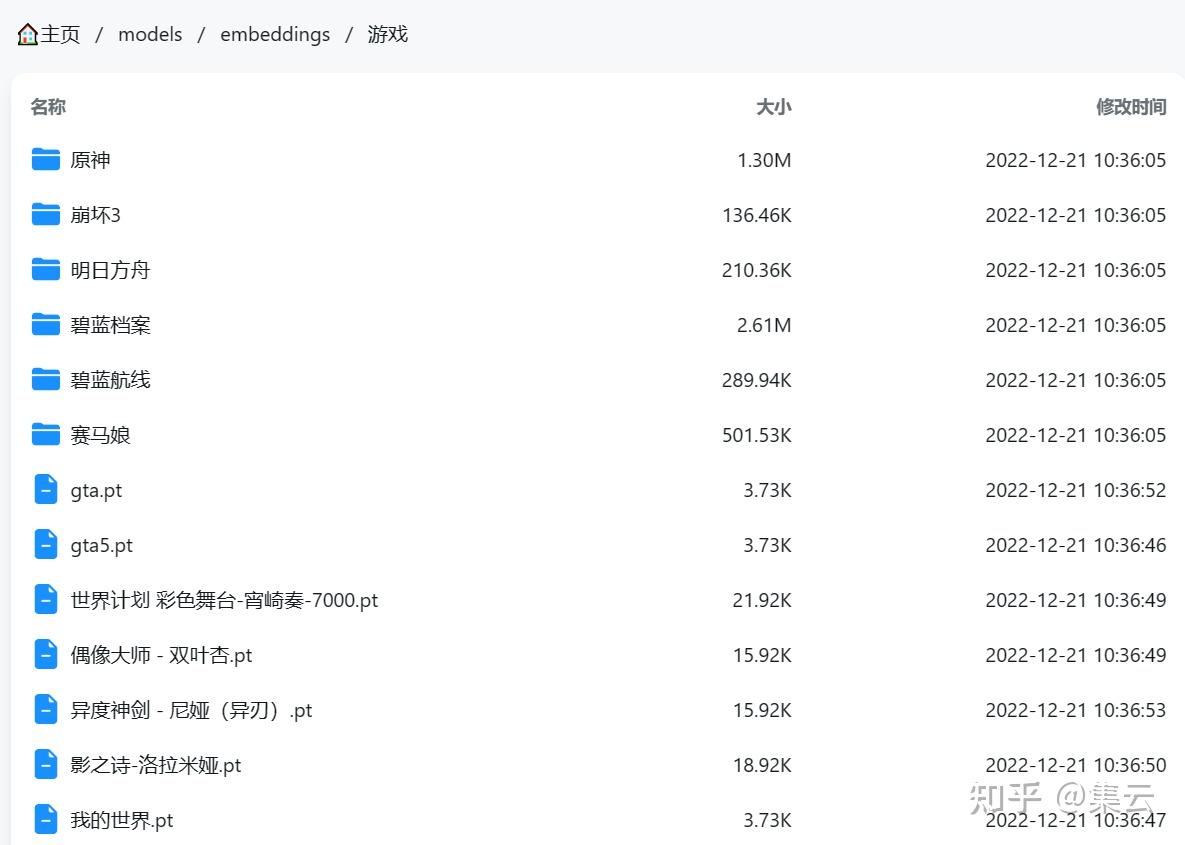Screen dimensions: 1185x845
Task: Click the 136.46K size value
Action: 756,215
